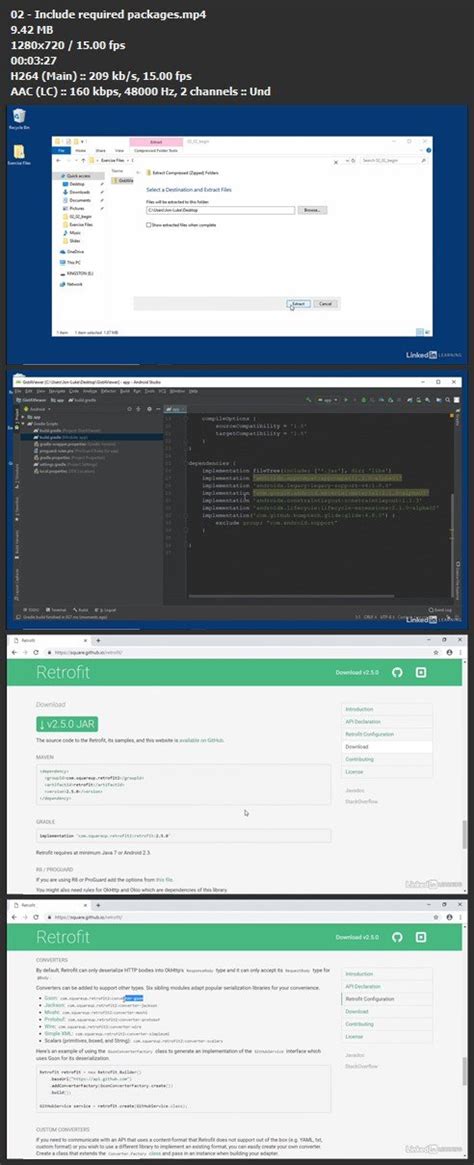474x1165 pixels.
Task: Open the Extract ribbon tab in File Explorer
Action: (x=155, y=141)
